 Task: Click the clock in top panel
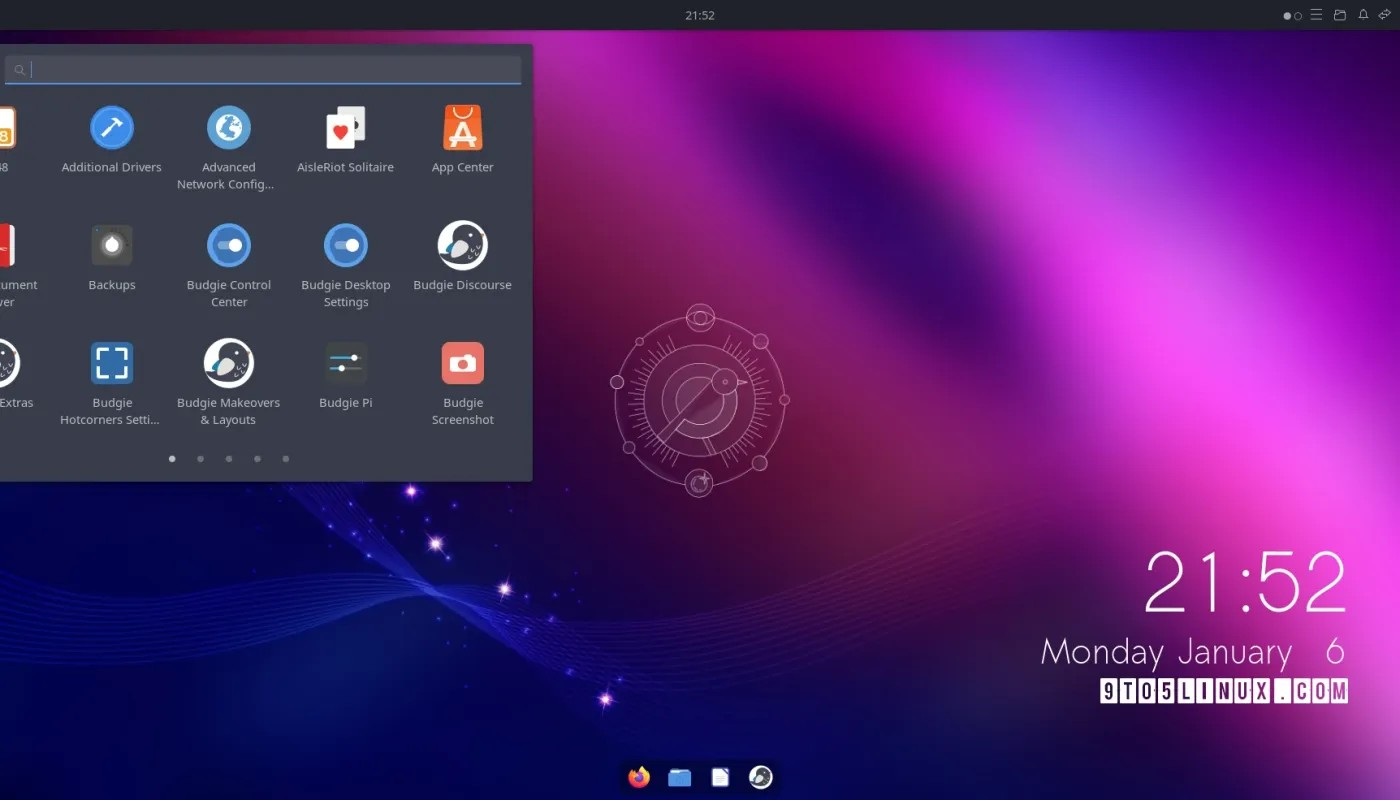coord(700,15)
